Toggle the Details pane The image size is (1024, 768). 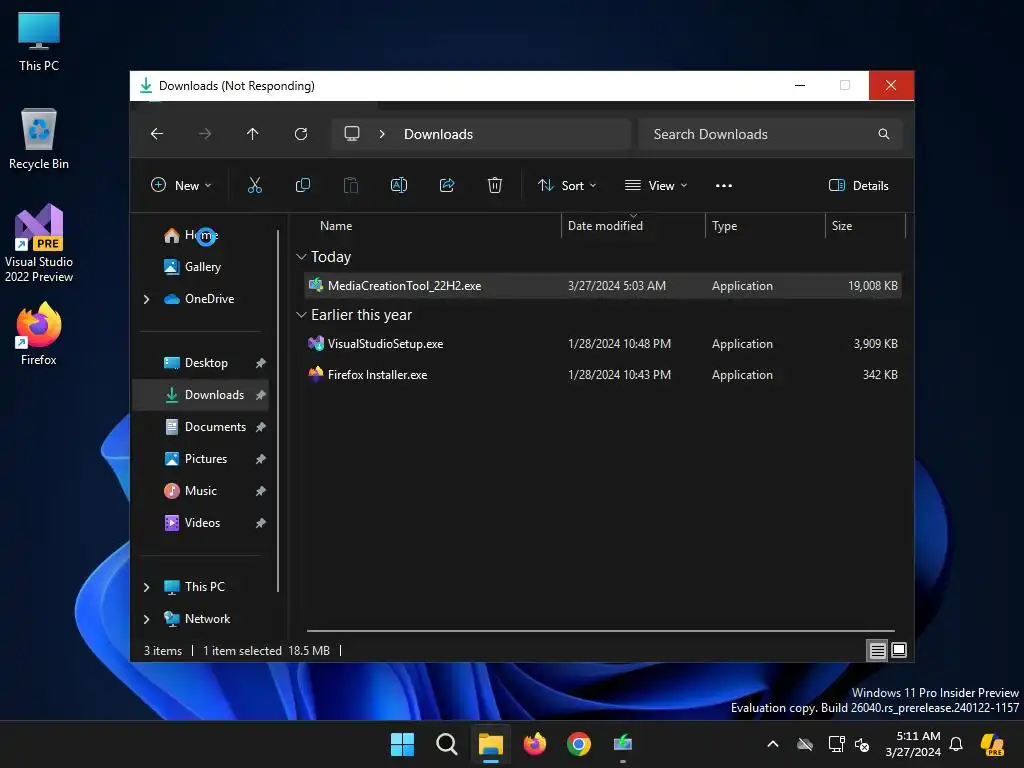pos(858,185)
